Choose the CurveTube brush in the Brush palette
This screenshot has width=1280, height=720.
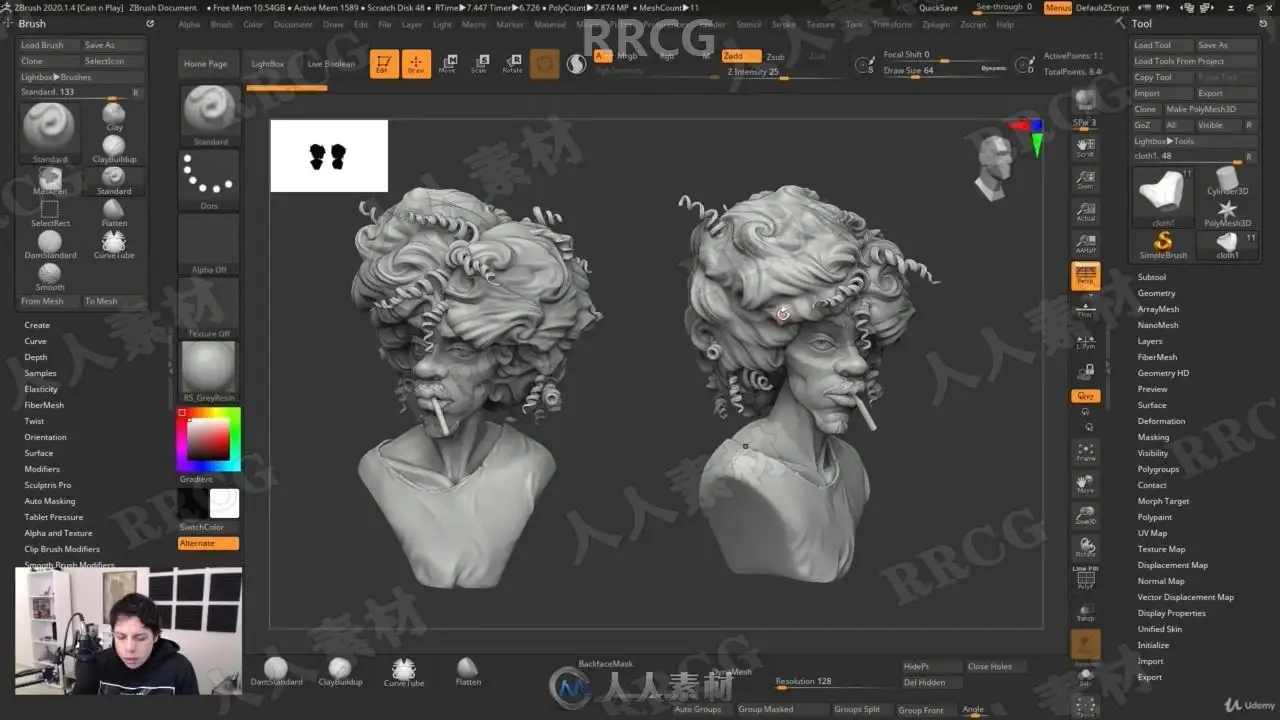[114, 244]
